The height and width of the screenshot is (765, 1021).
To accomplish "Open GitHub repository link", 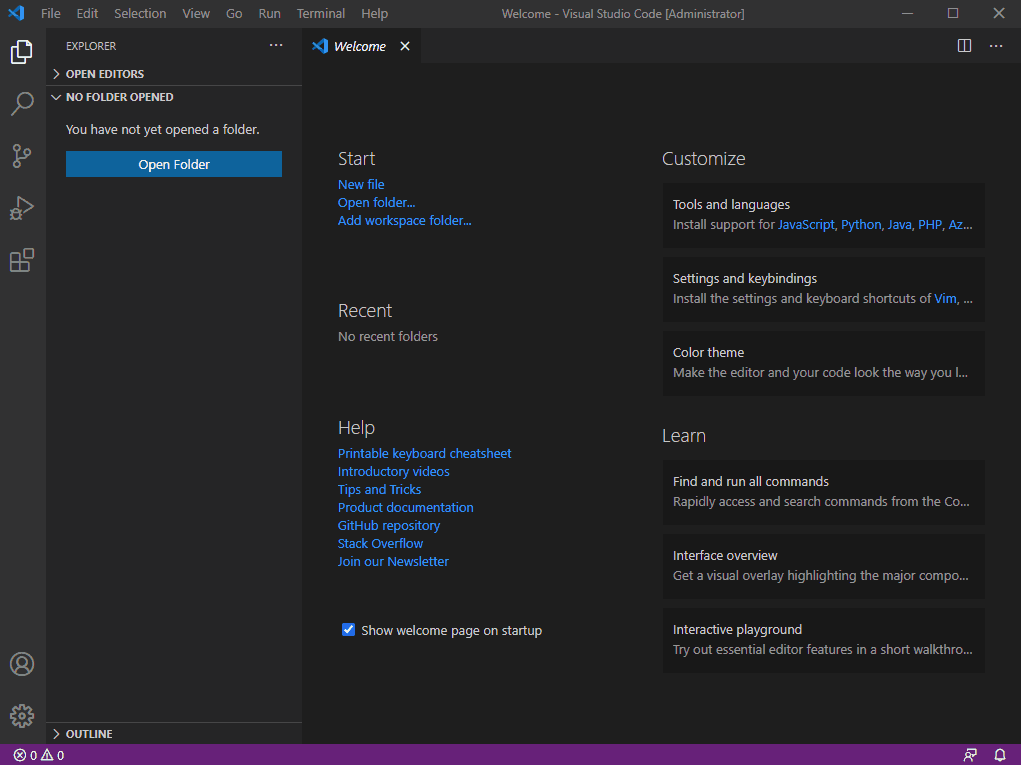I will click(x=389, y=525).
